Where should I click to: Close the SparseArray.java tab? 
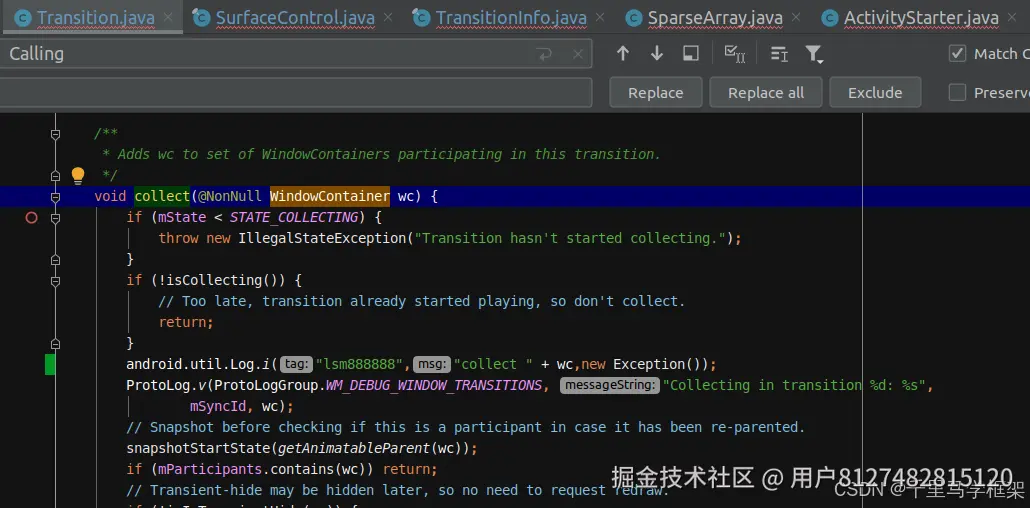797,18
